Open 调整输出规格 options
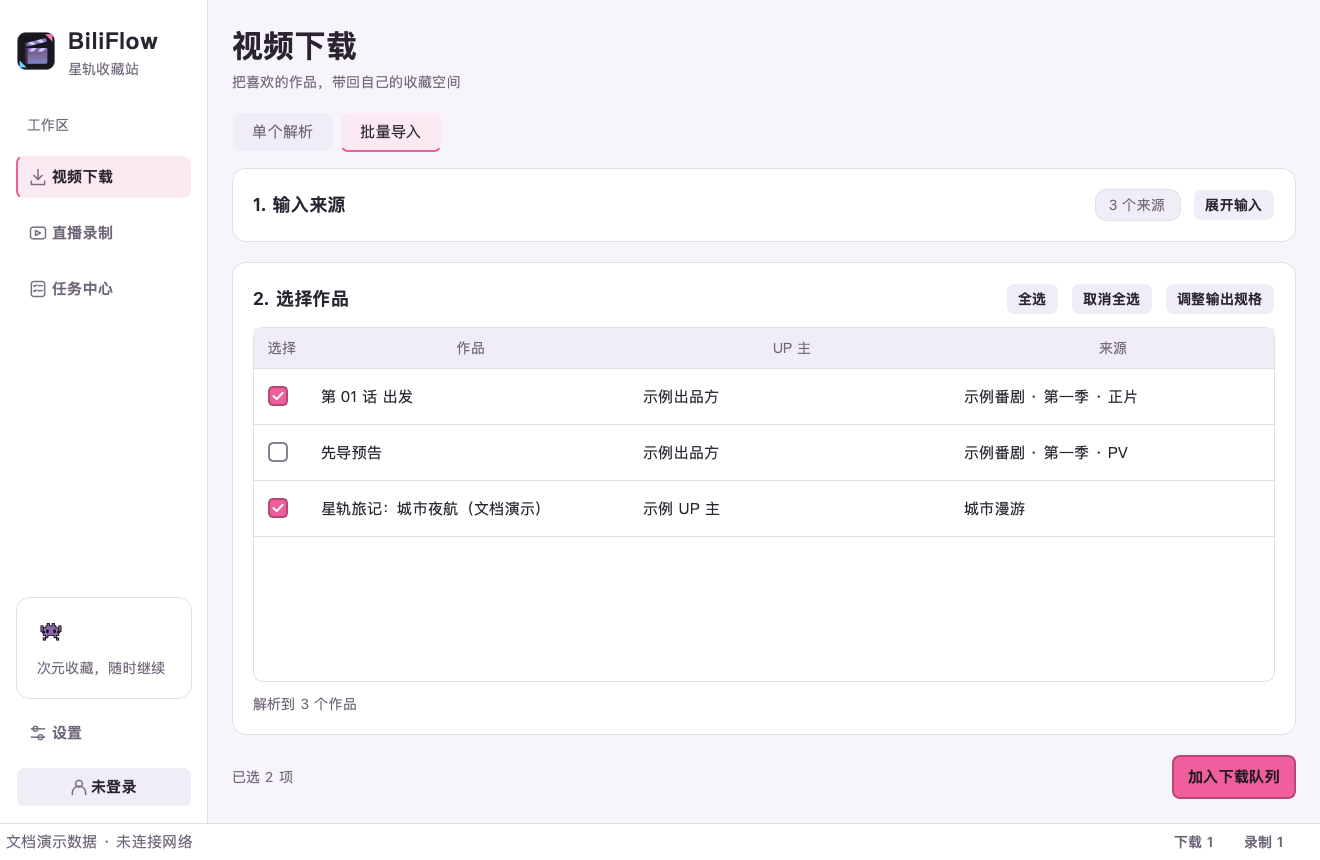 pos(1220,299)
